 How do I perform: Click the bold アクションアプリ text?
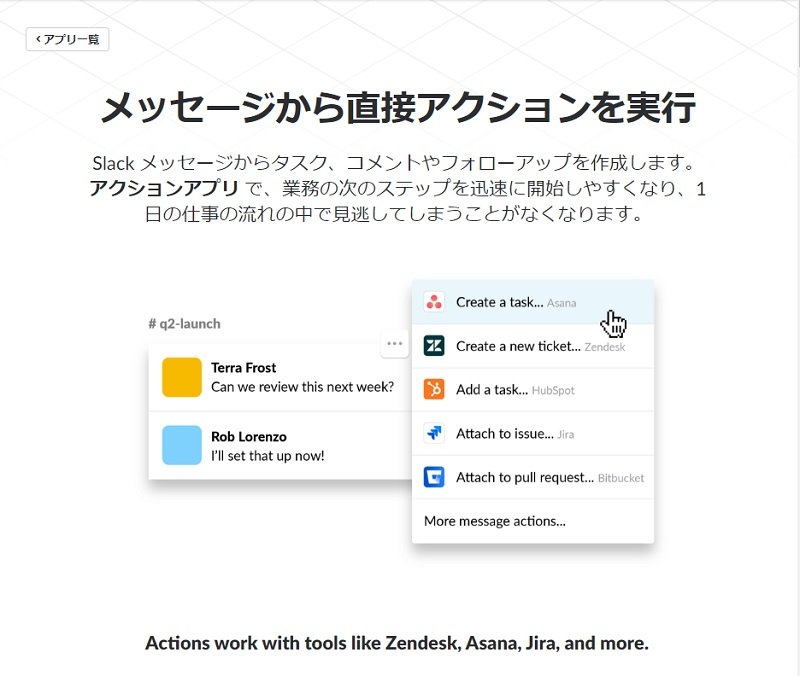(x=164, y=188)
